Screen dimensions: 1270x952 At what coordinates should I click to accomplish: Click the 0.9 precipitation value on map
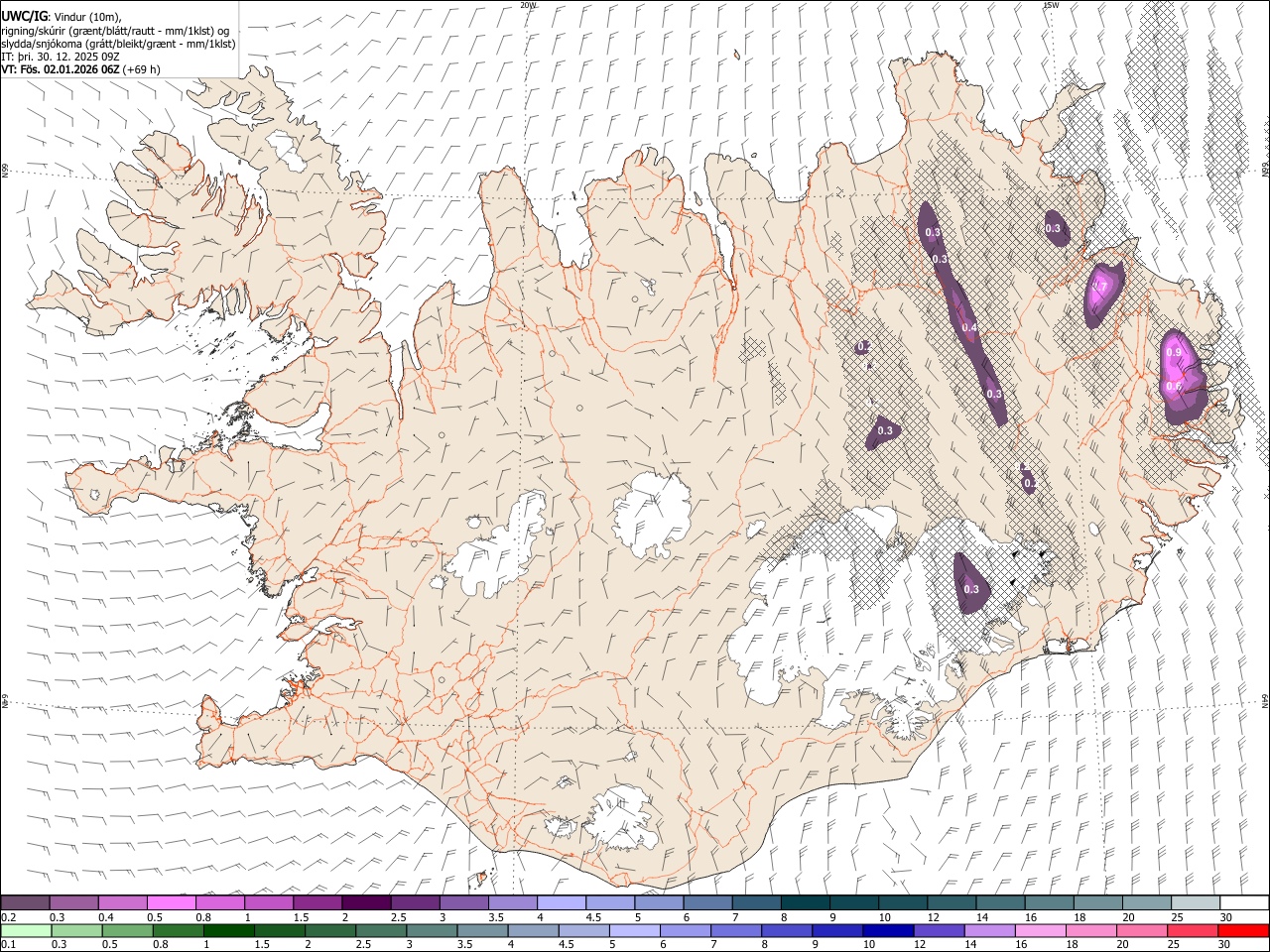point(1174,352)
